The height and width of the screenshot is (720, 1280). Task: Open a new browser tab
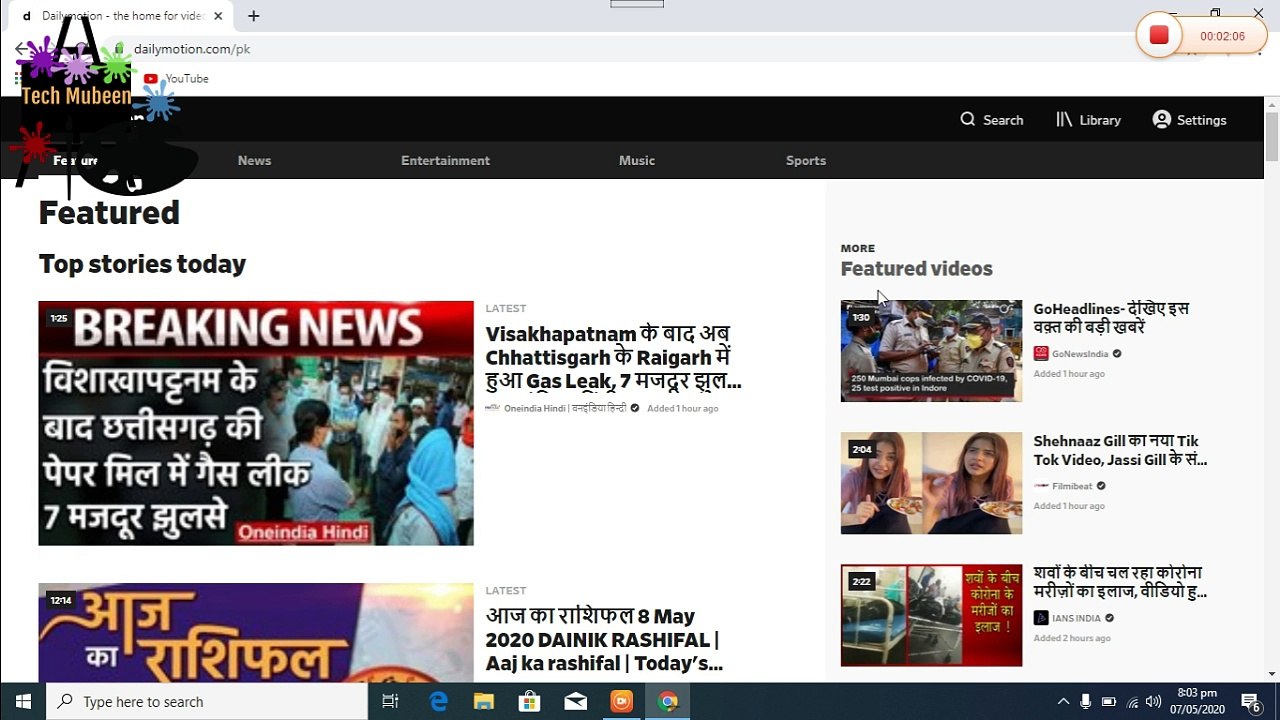[254, 16]
